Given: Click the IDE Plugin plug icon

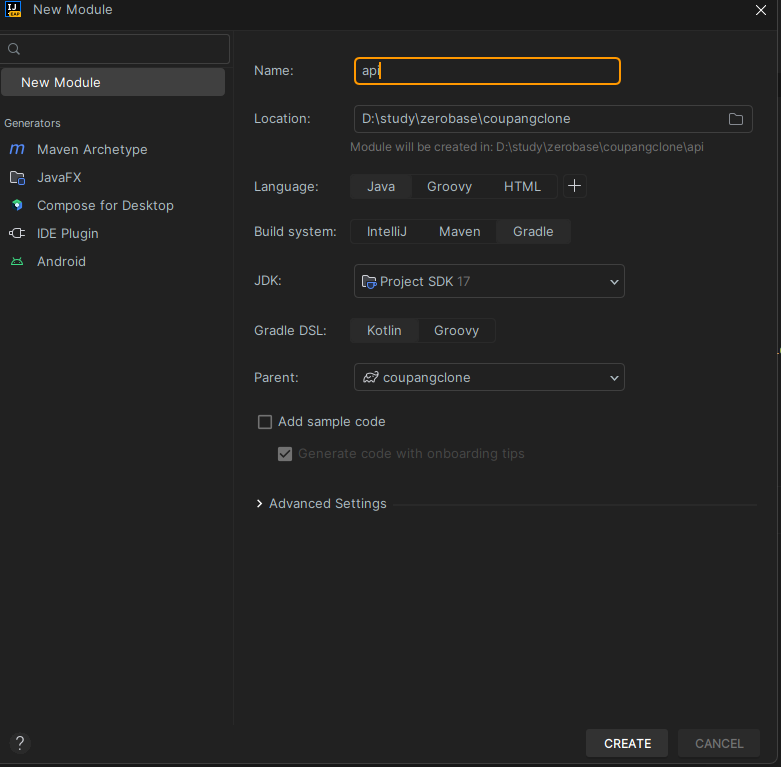Looking at the screenshot, I should pos(17,233).
